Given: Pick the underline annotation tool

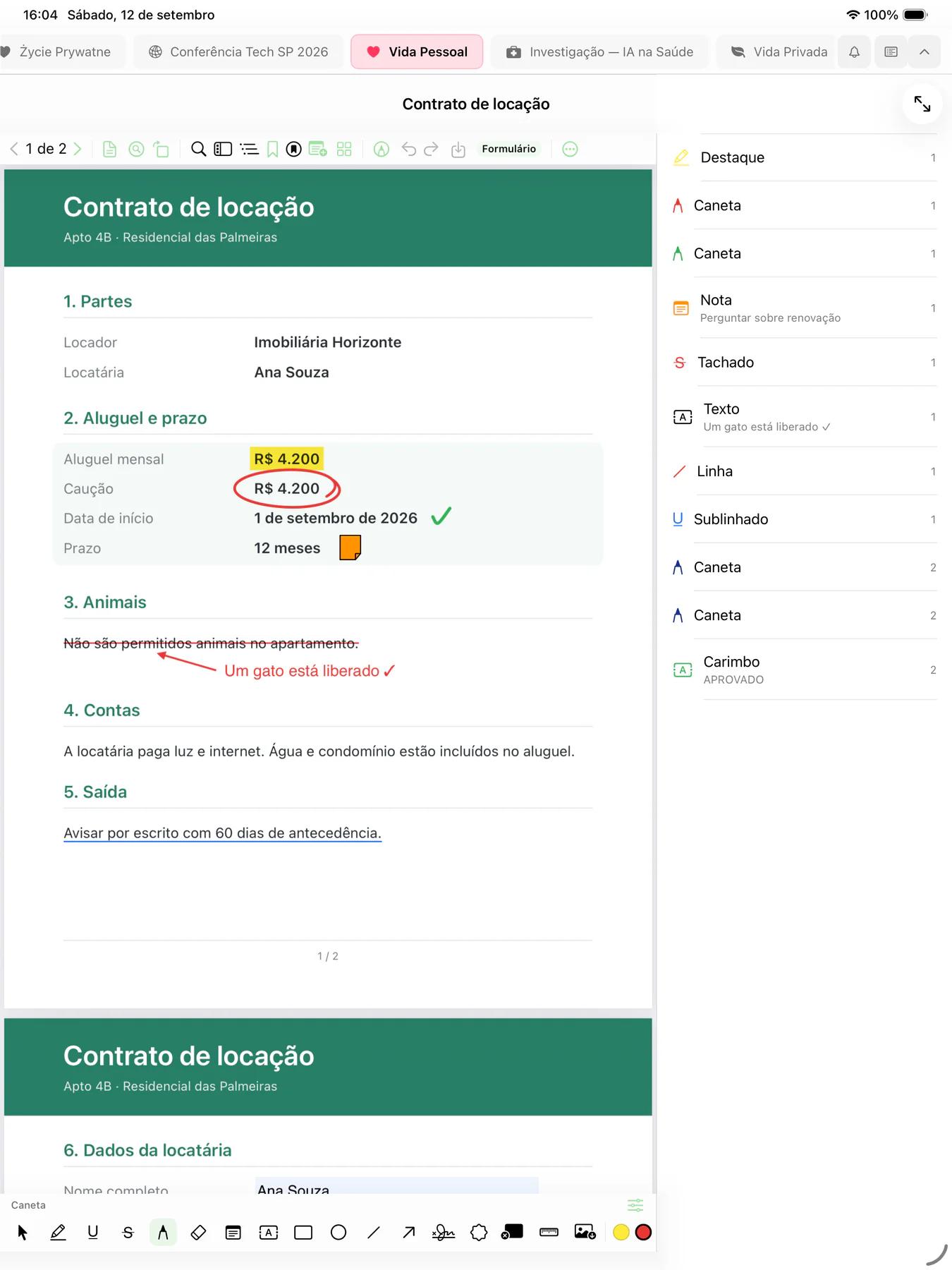Looking at the screenshot, I should (x=92, y=1233).
